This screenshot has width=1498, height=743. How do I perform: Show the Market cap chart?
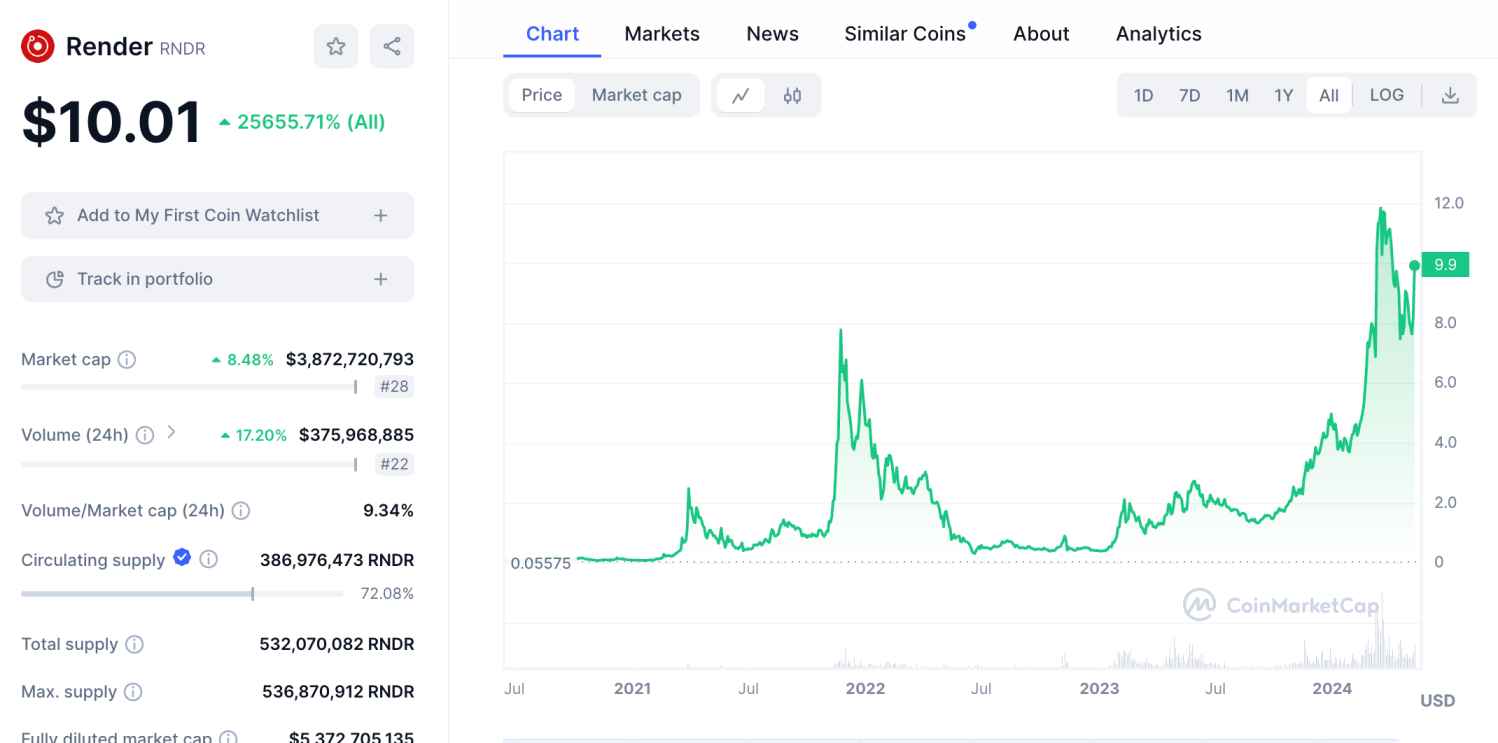click(x=637, y=95)
